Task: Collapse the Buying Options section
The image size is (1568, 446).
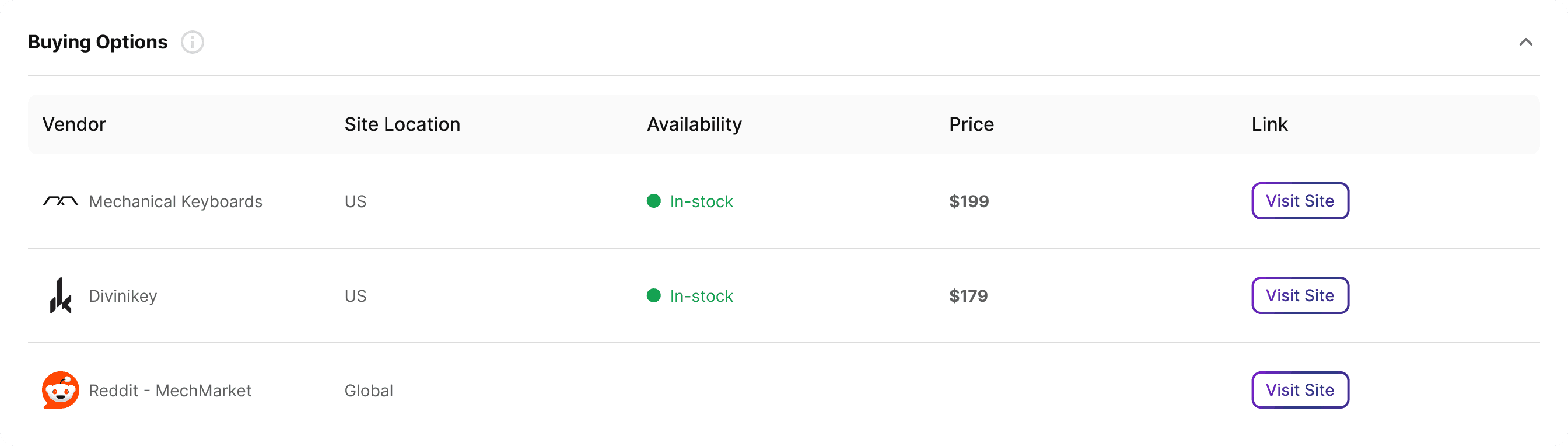Action: [x=1525, y=42]
